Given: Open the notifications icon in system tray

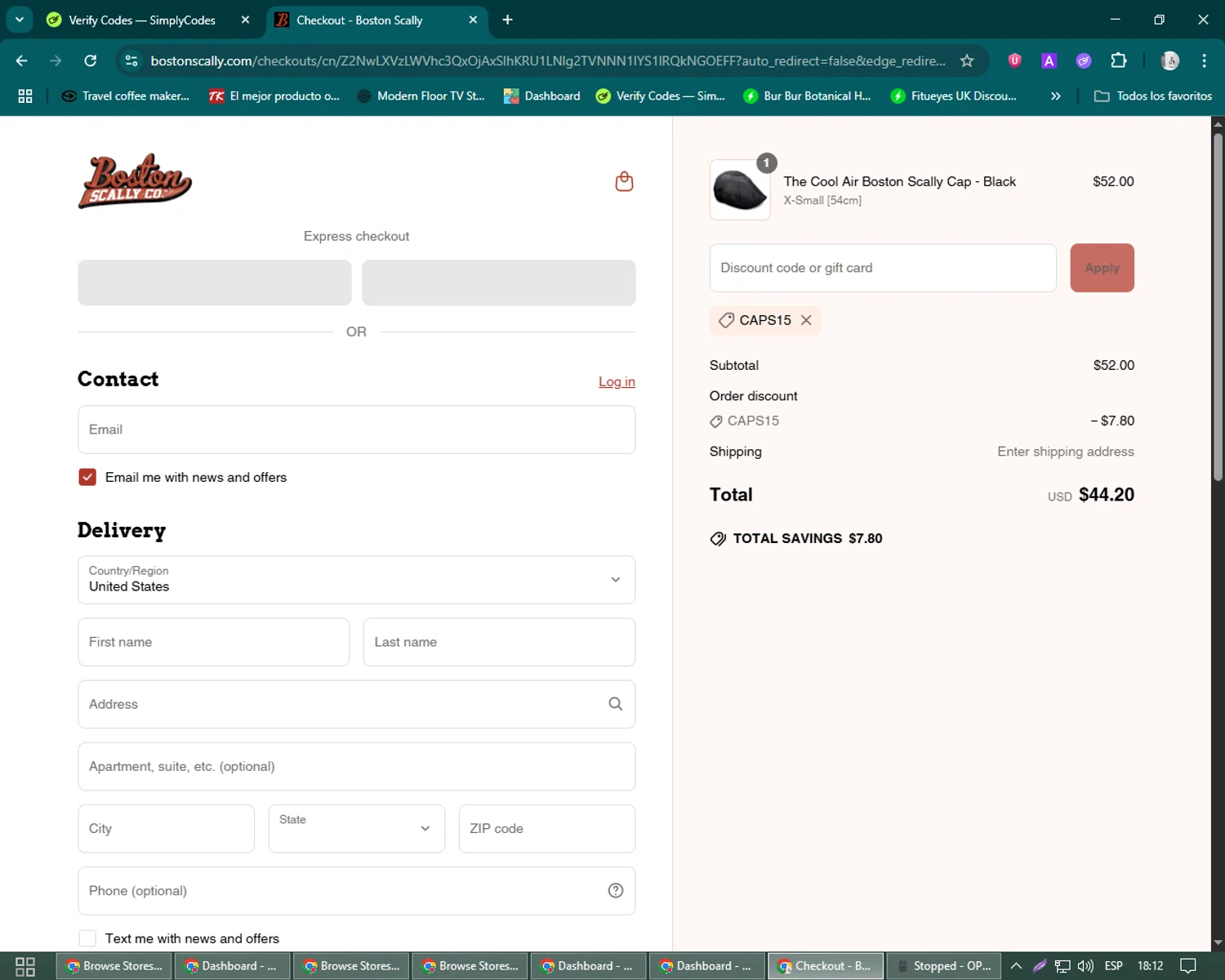Looking at the screenshot, I should (1188, 966).
